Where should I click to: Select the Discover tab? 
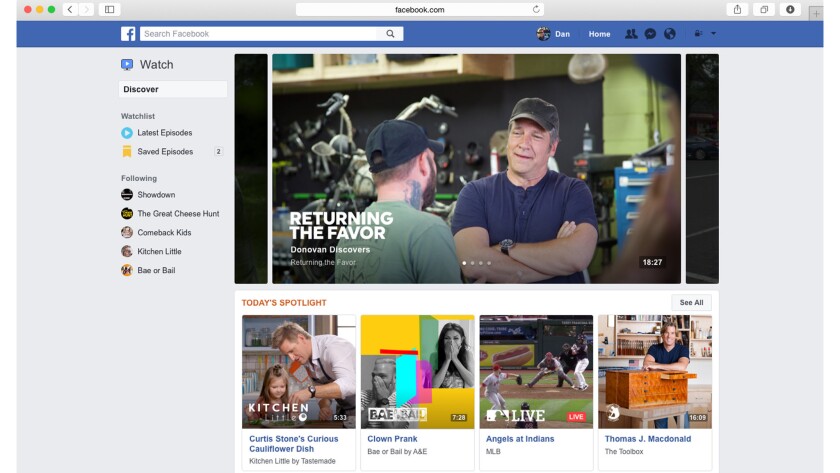(172, 89)
